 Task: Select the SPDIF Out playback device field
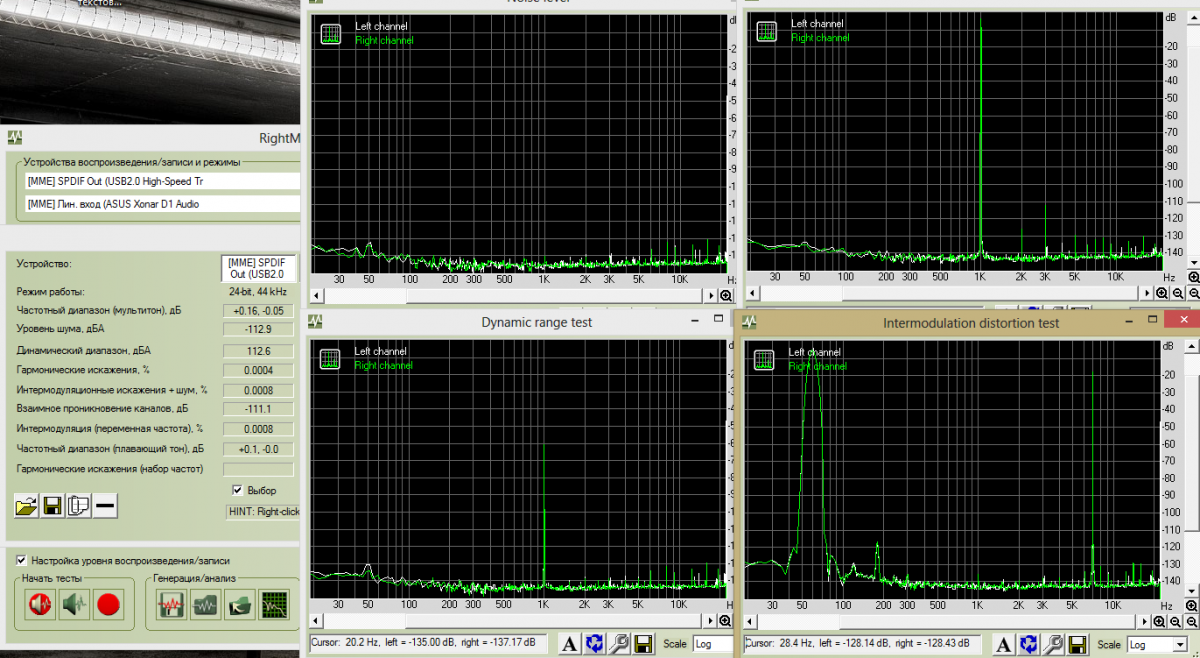click(x=162, y=181)
